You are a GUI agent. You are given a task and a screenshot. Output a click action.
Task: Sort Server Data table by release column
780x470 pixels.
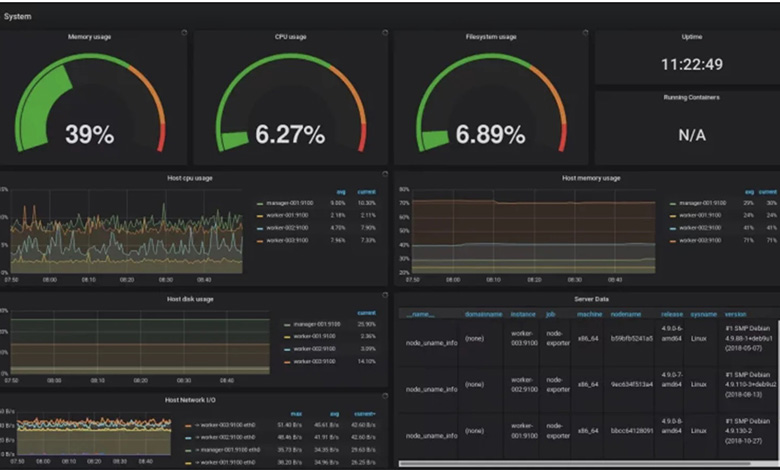(x=673, y=314)
